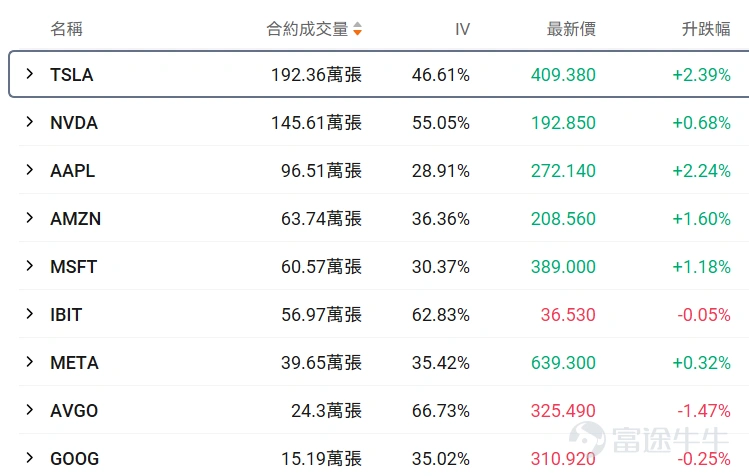Click META latest price 639.300
Screen dimensions: 749x476
pyautogui.click(x=563, y=363)
